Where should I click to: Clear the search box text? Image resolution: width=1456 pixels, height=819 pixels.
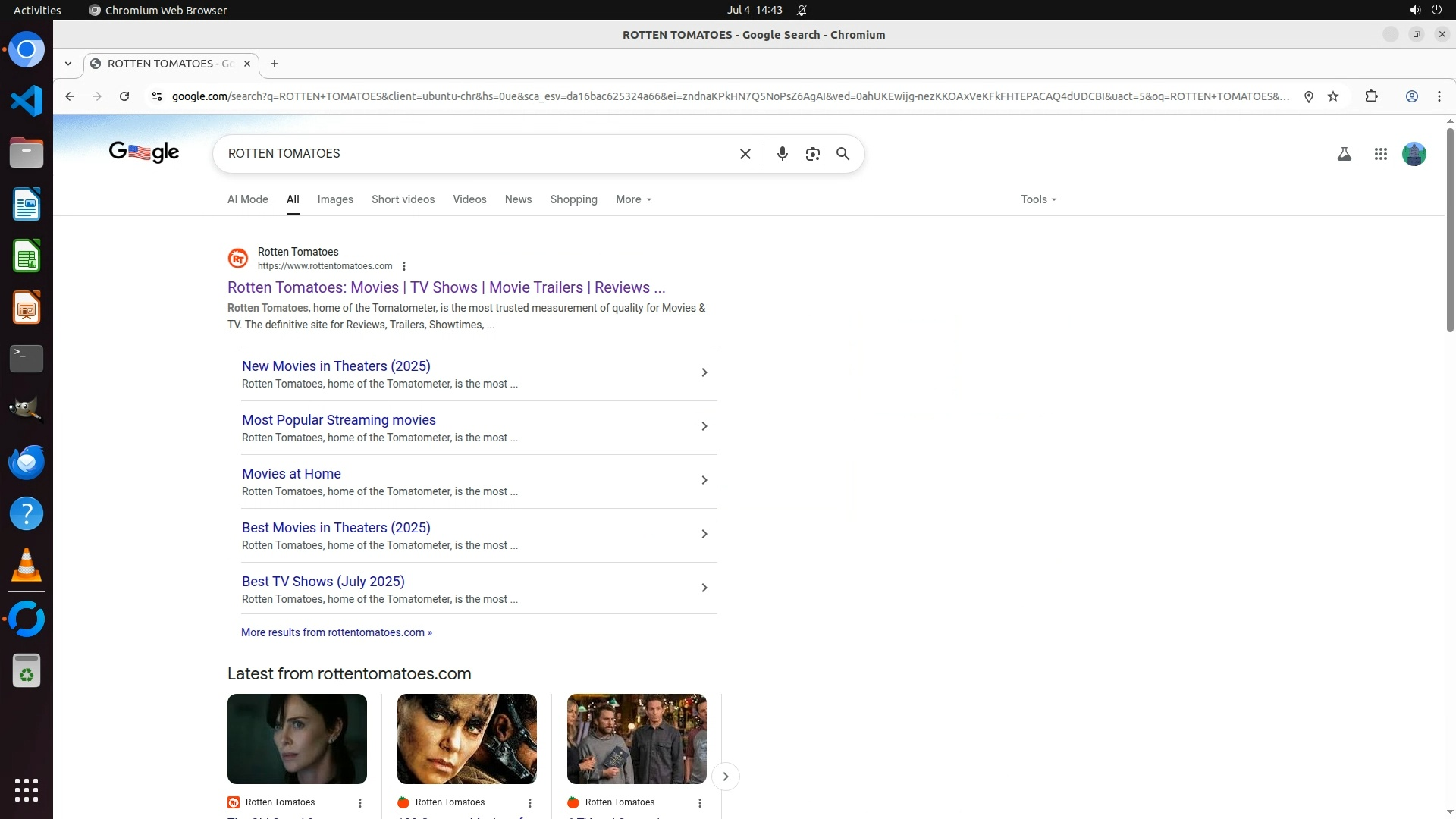(745, 154)
